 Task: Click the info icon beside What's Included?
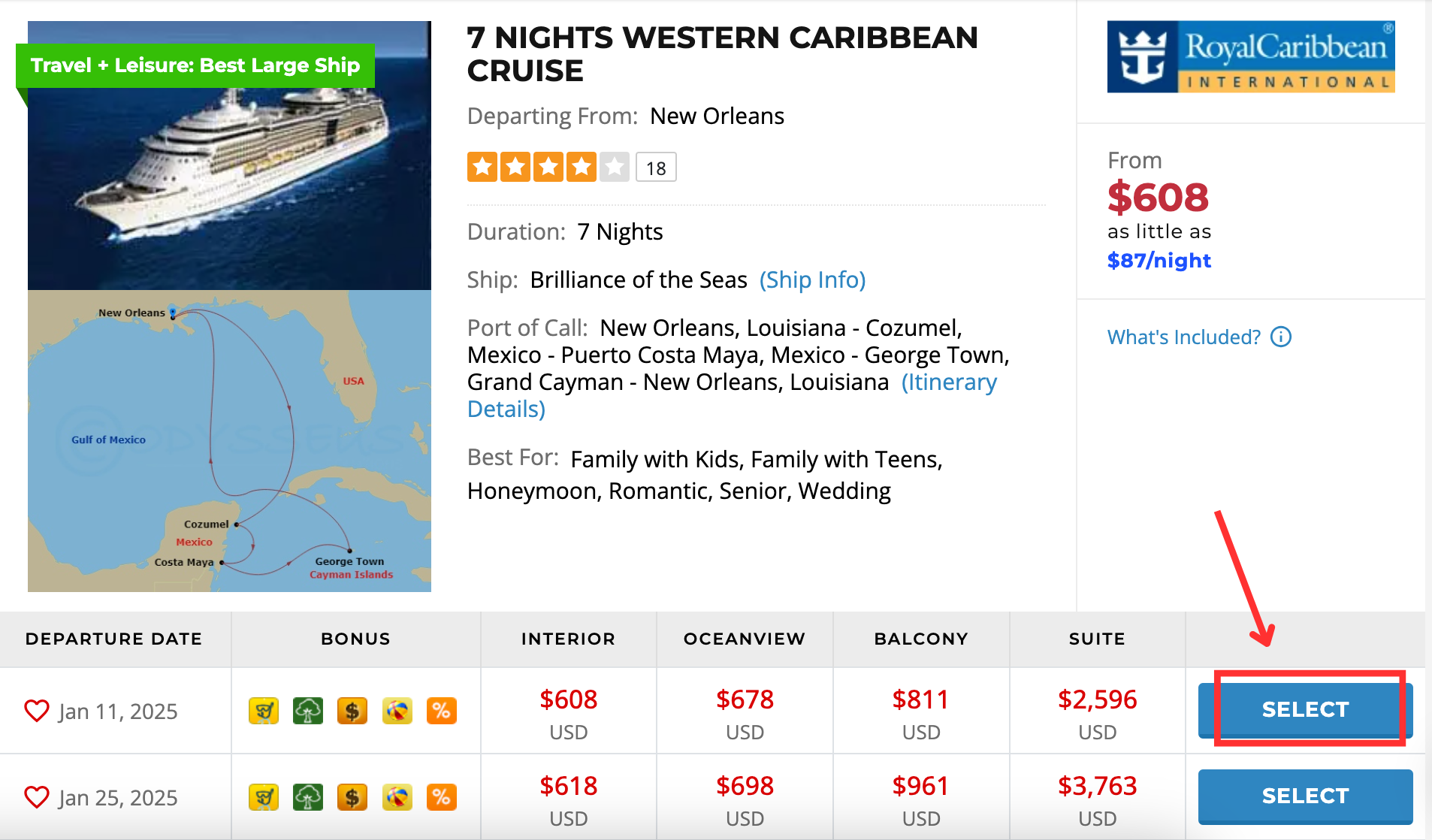coord(1282,337)
